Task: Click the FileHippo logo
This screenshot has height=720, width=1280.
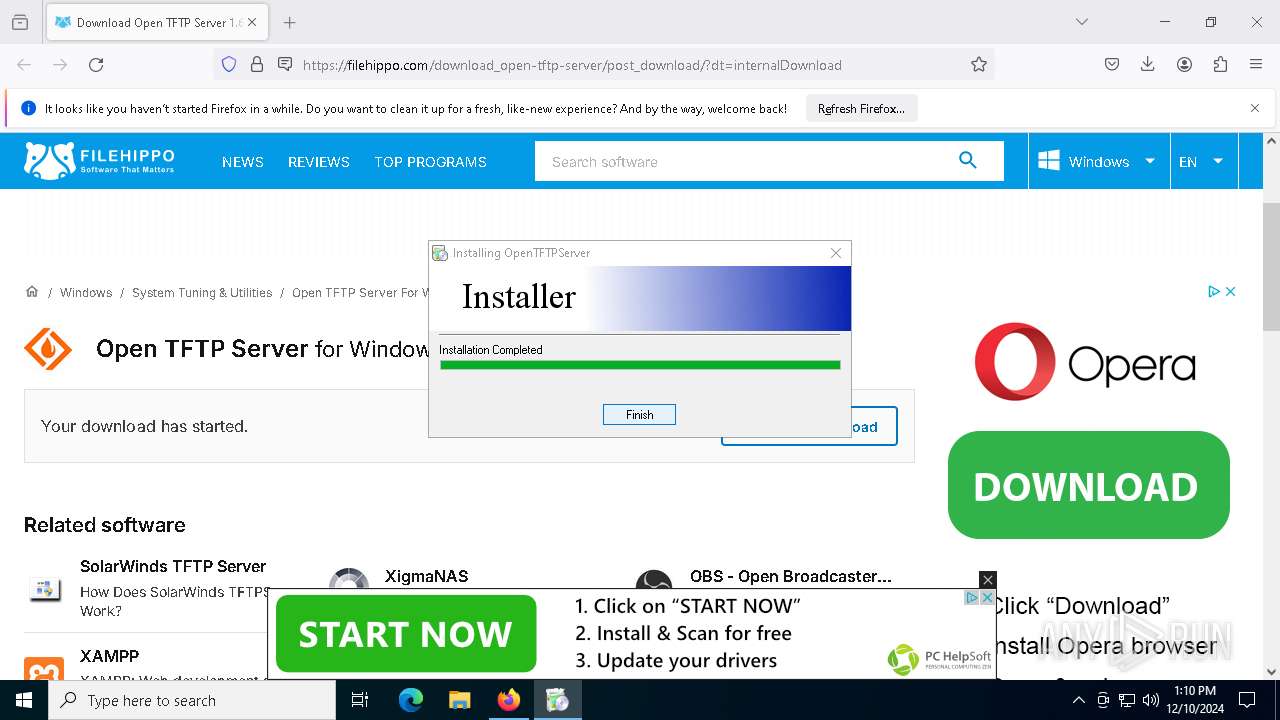Action: point(99,161)
